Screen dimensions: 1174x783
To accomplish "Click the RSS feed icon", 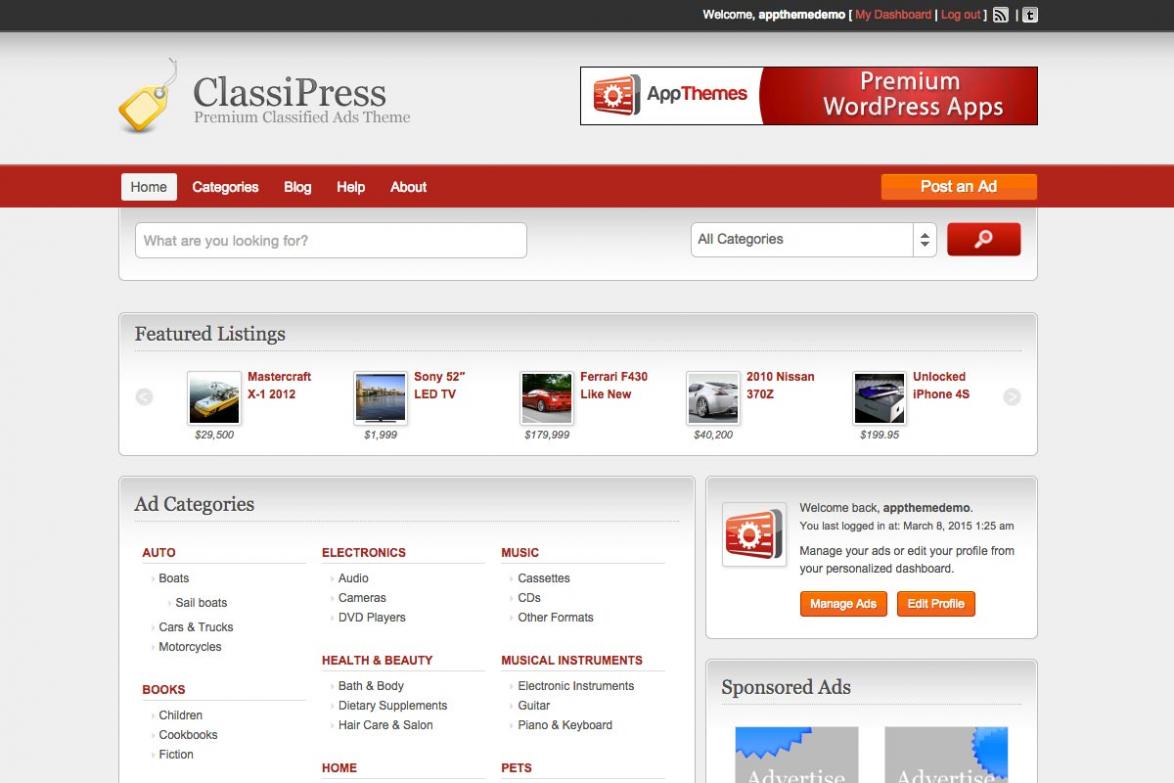I will (x=1001, y=15).
